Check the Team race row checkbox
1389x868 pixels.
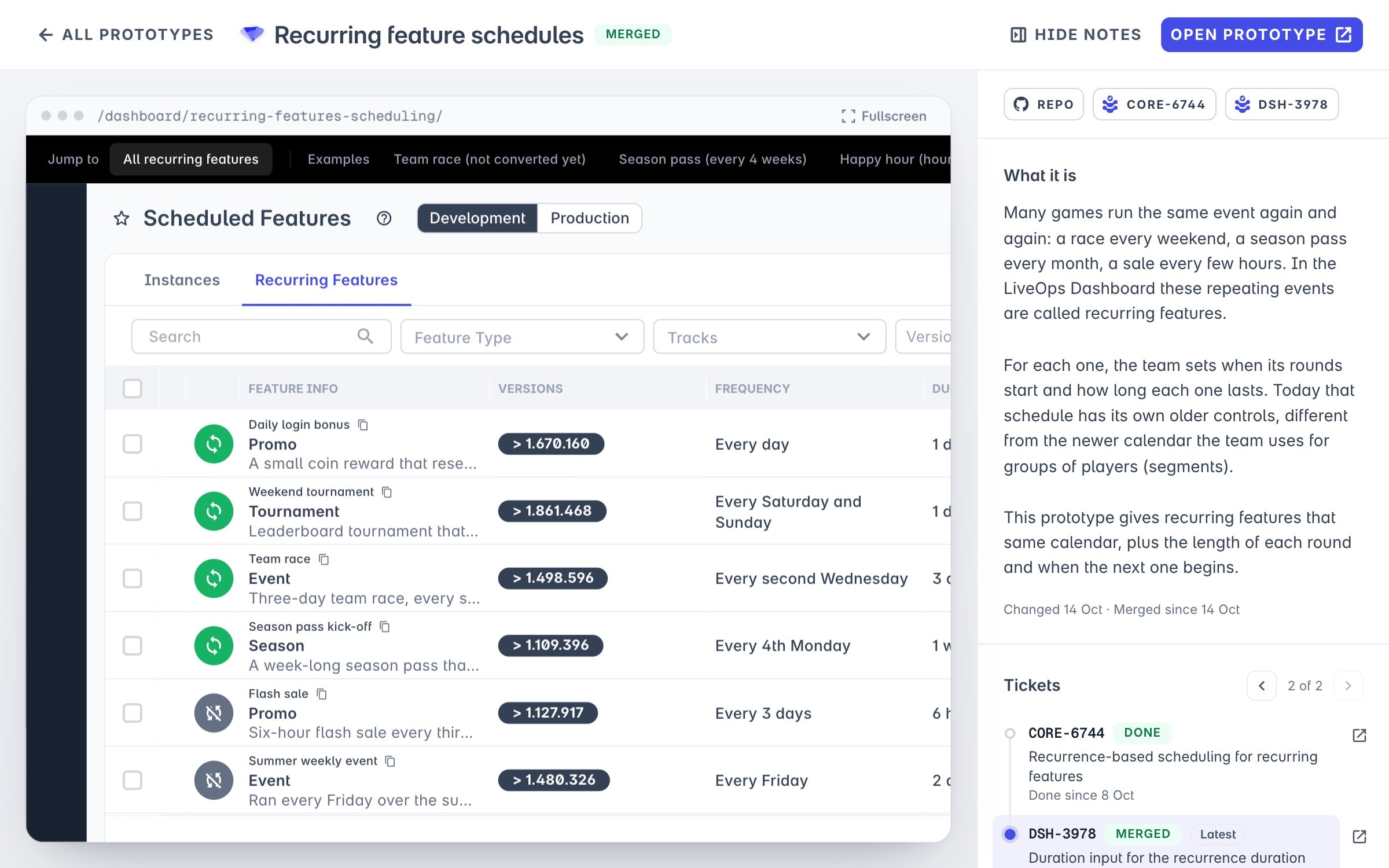133,578
